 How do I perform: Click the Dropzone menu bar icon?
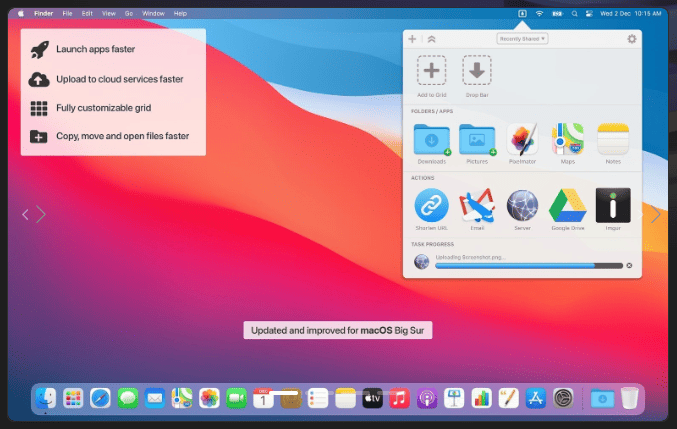pyautogui.click(x=522, y=13)
